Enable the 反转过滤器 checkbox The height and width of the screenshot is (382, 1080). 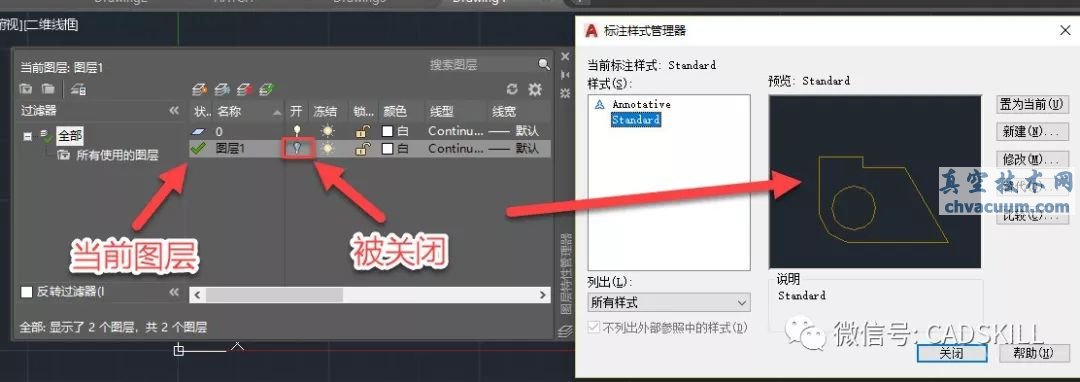(27, 292)
